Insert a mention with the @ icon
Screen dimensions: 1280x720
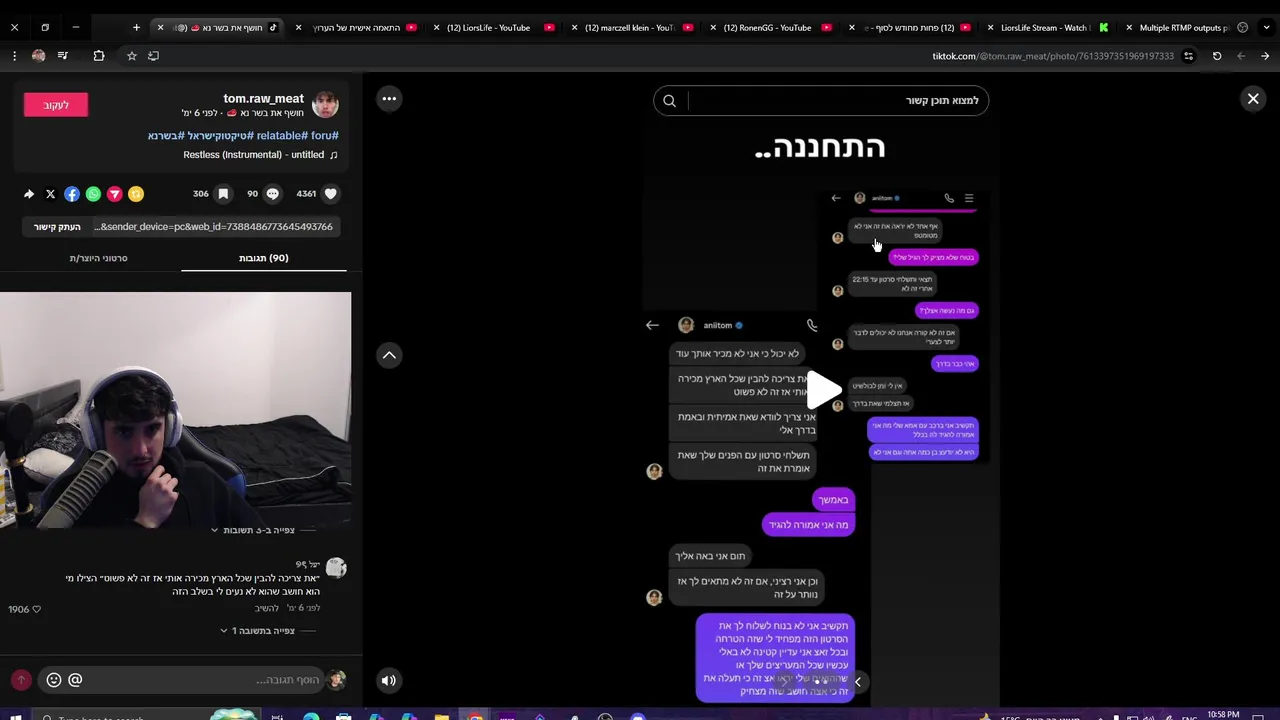tap(75, 680)
